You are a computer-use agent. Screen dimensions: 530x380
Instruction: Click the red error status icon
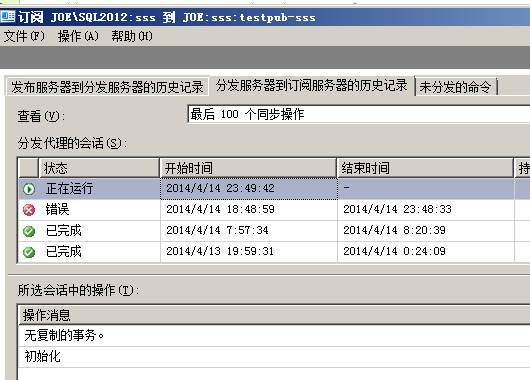pyautogui.click(x=29, y=210)
